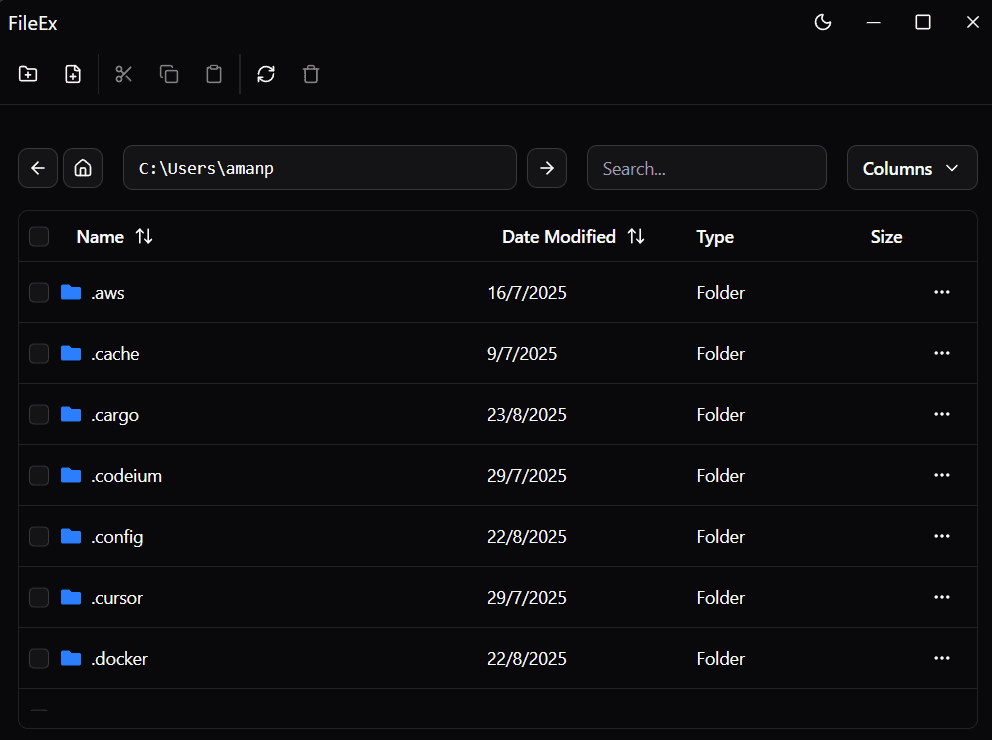Open .aws folder icon
This screenshot has height=740, width=992.
71,292
